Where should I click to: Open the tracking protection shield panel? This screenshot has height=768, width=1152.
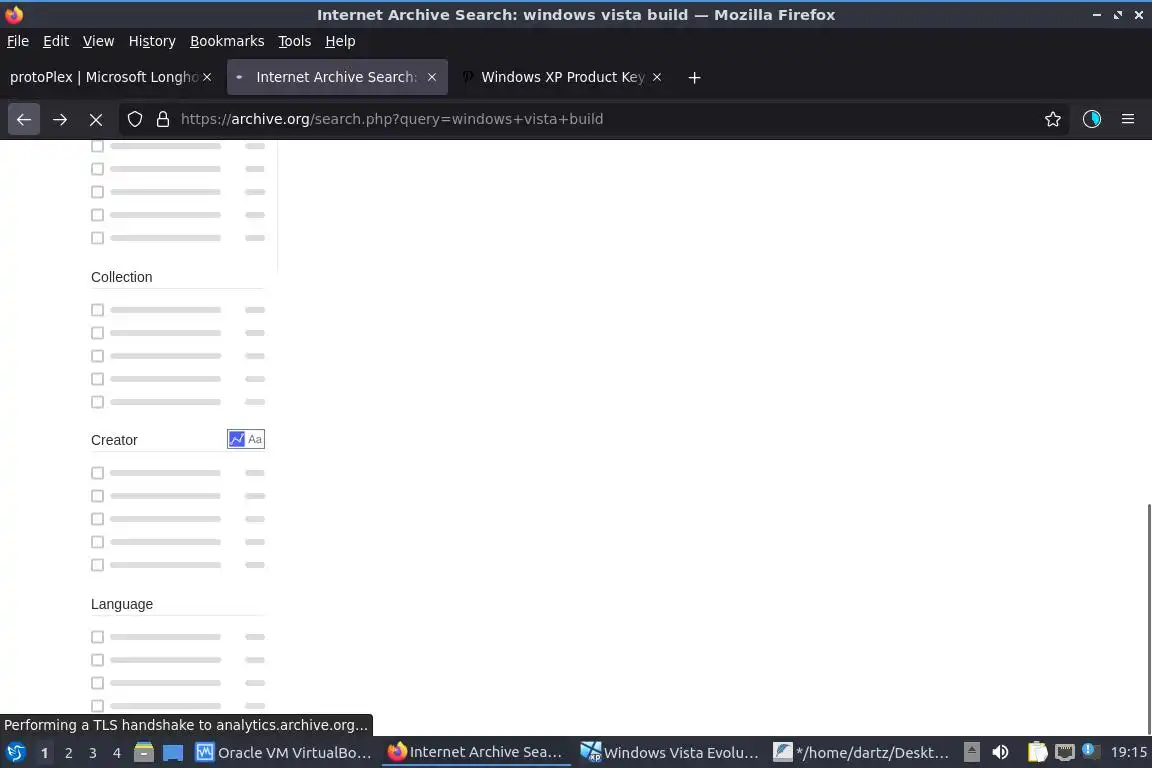click(x=134, y=119)
